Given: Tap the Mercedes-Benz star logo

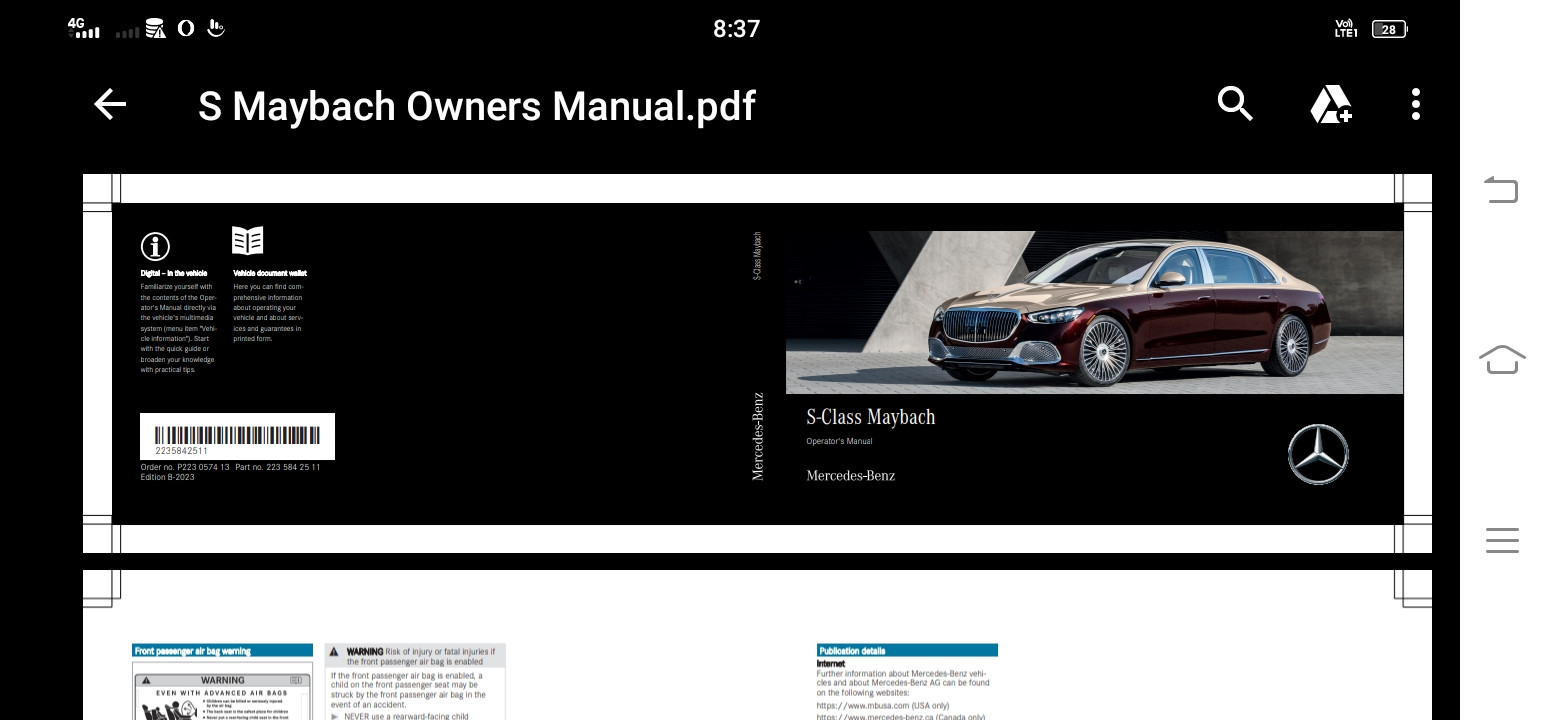Looking at the screenshot, I should pos(1318,455).
